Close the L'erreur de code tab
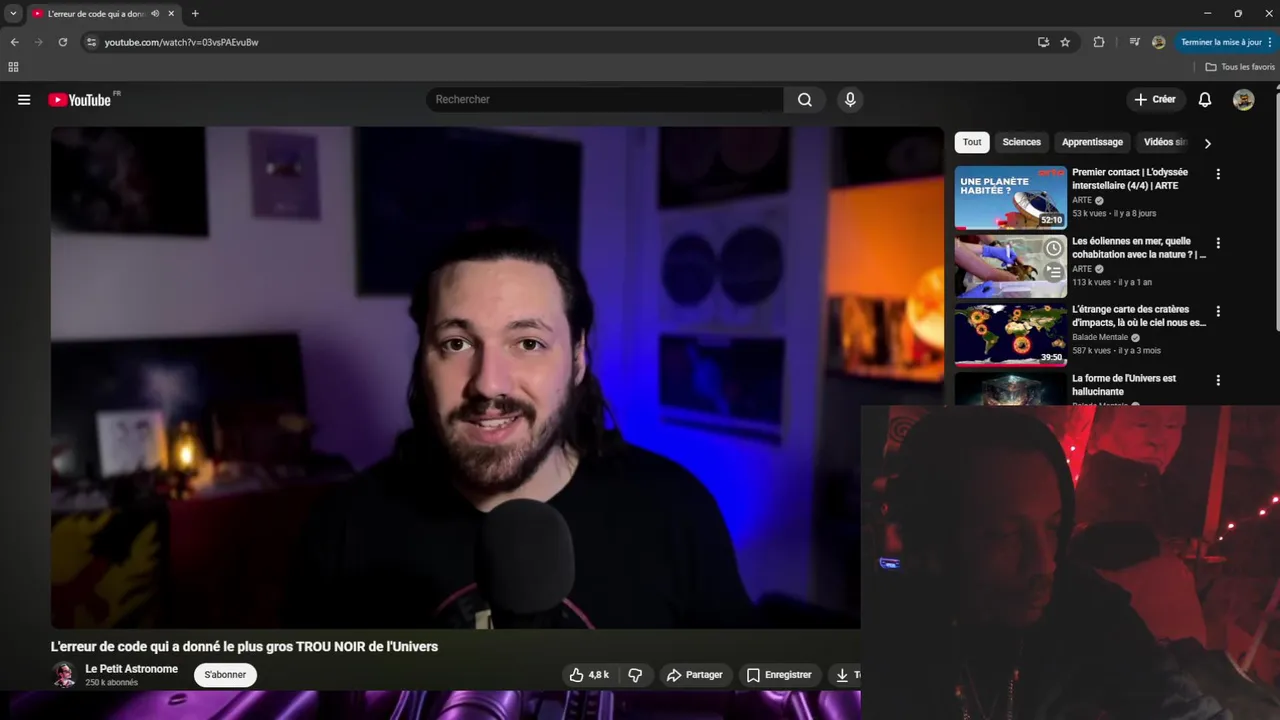1280x720 pixels. [171, 14]
